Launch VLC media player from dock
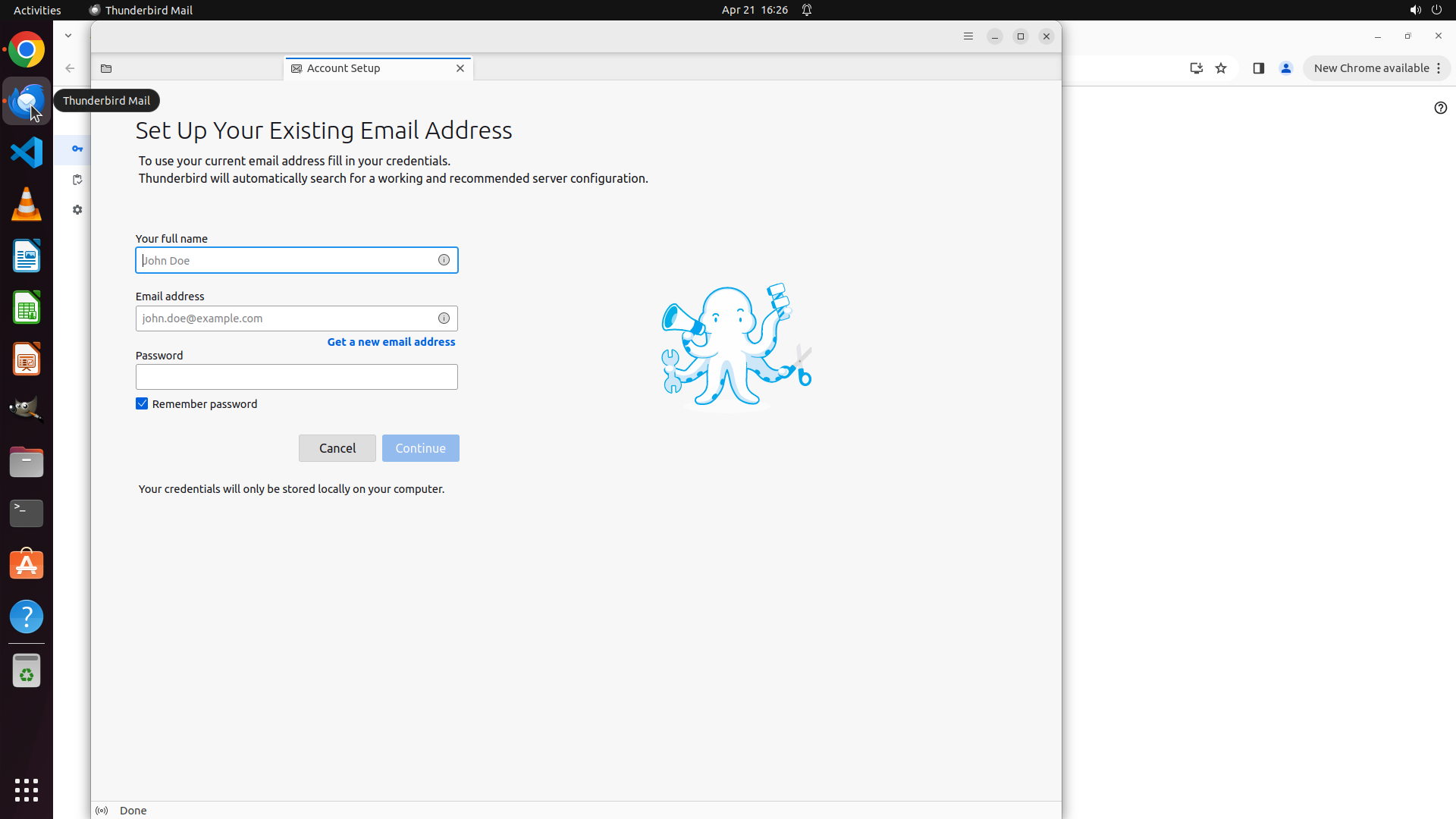The image size is (1456, 819). 27,204
